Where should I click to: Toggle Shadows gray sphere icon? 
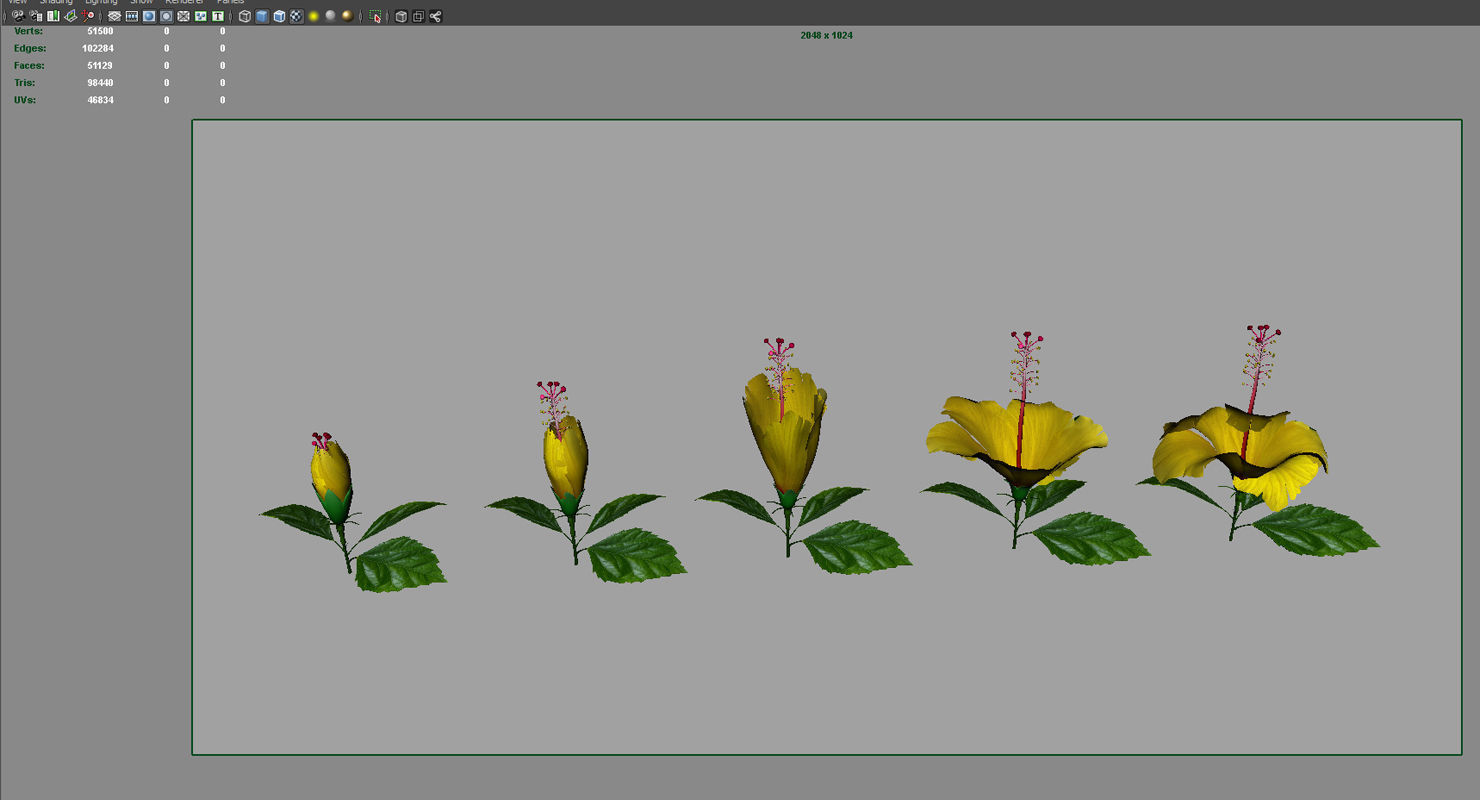pyautogui.click(x=330, y=16)
